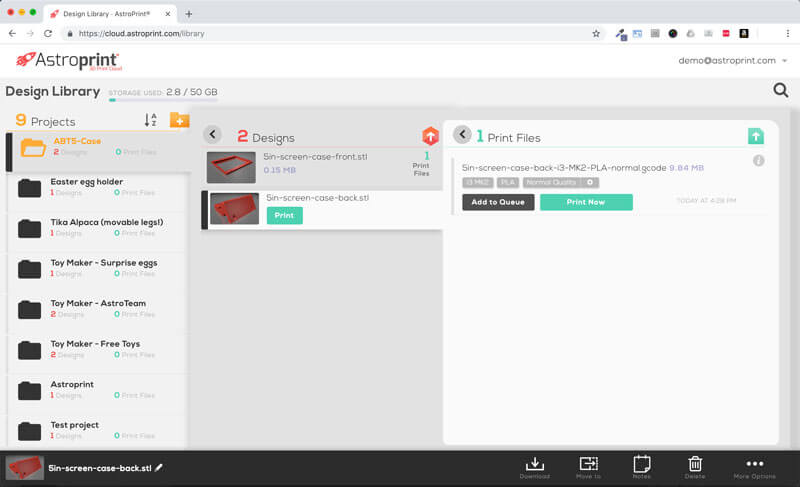The height and width of the screenshot is (487, 800).
Task: Create a new project folder icon
Action: point(179,120)
